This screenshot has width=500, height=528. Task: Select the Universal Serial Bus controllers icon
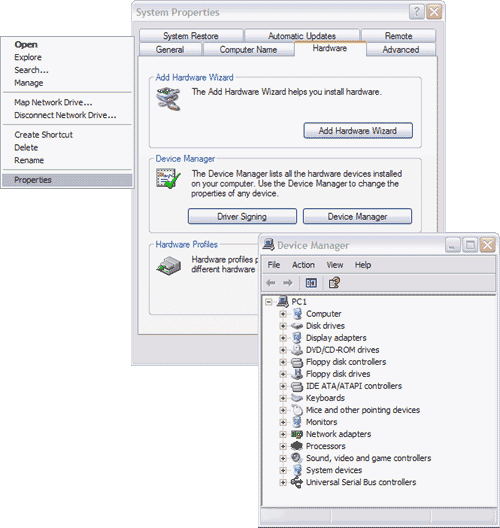[x=297, y=482]
